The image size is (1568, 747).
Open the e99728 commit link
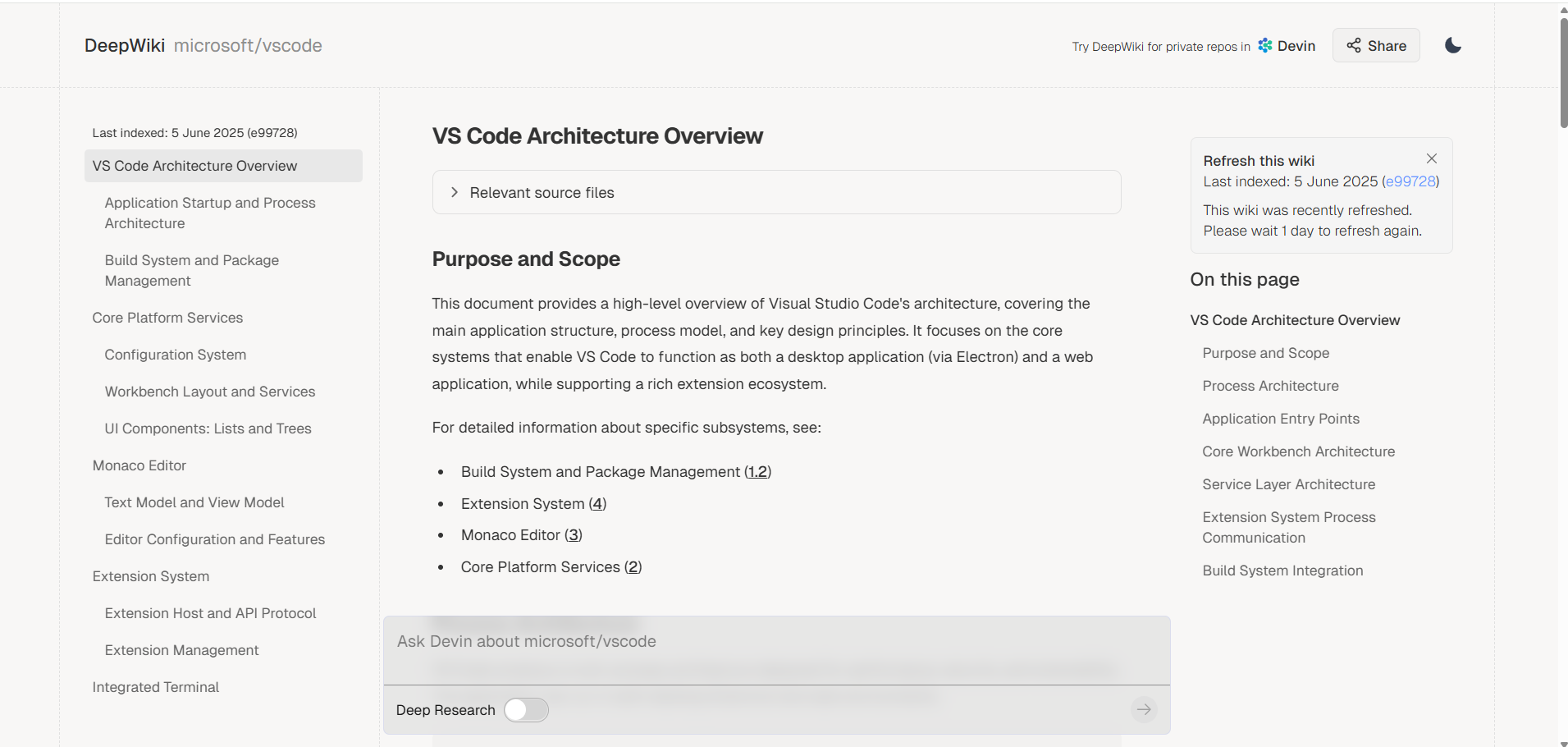(x=1410, y=181)
